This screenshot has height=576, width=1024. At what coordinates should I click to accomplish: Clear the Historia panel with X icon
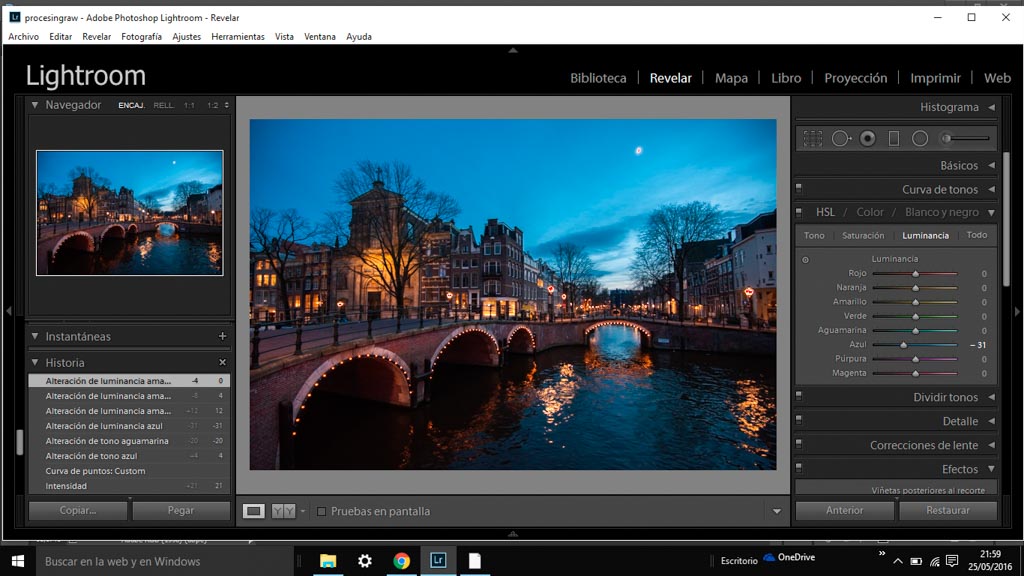click(x=222, y=363)
